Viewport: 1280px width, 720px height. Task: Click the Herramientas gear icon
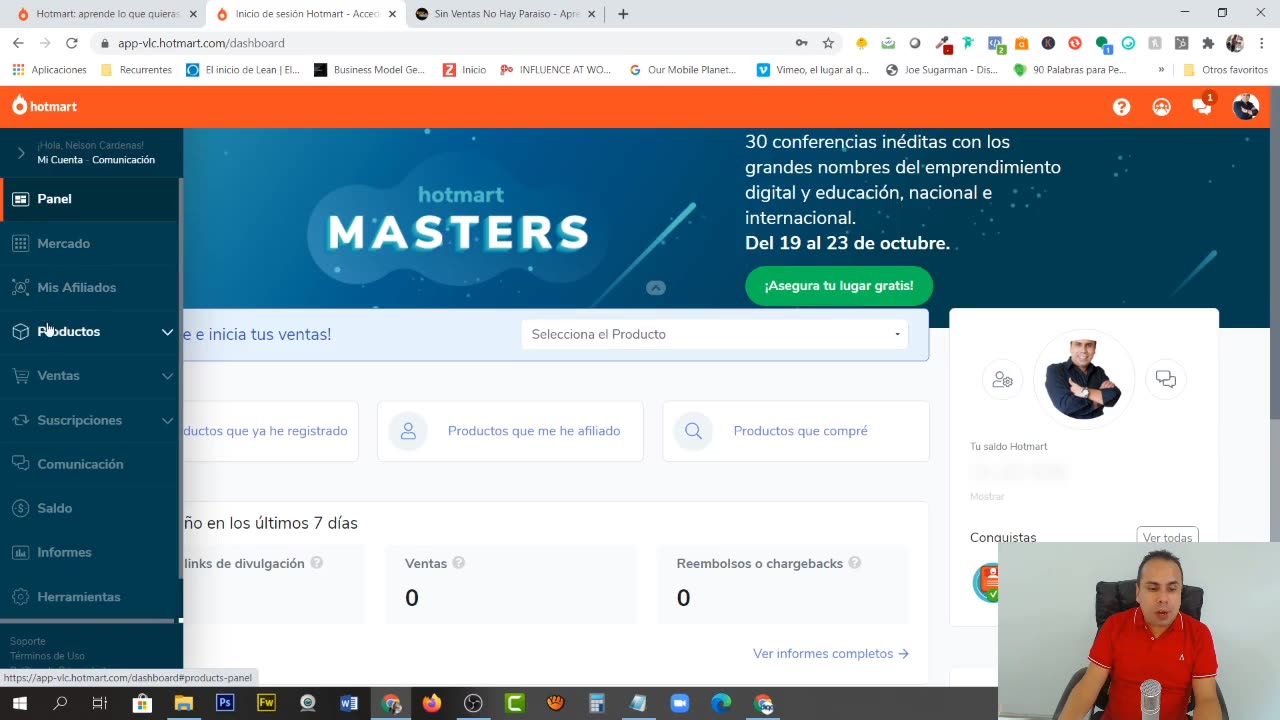[20, 596]
